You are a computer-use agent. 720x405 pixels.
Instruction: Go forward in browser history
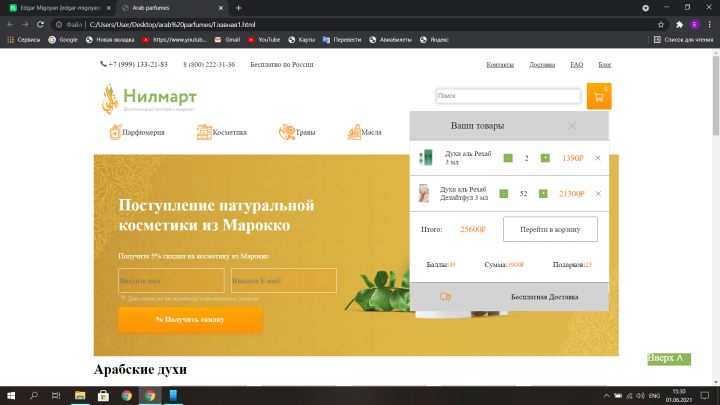[x=25, y=25]
